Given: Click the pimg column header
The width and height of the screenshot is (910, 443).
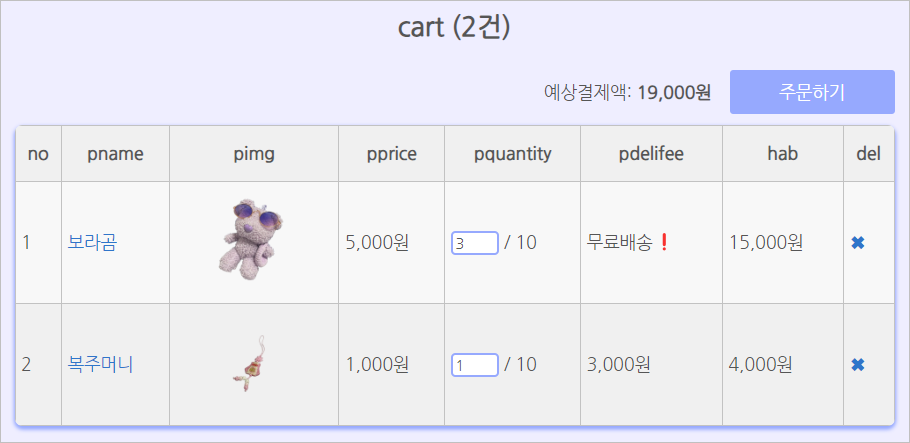Looking at the screenshot, I should point(254,154).
